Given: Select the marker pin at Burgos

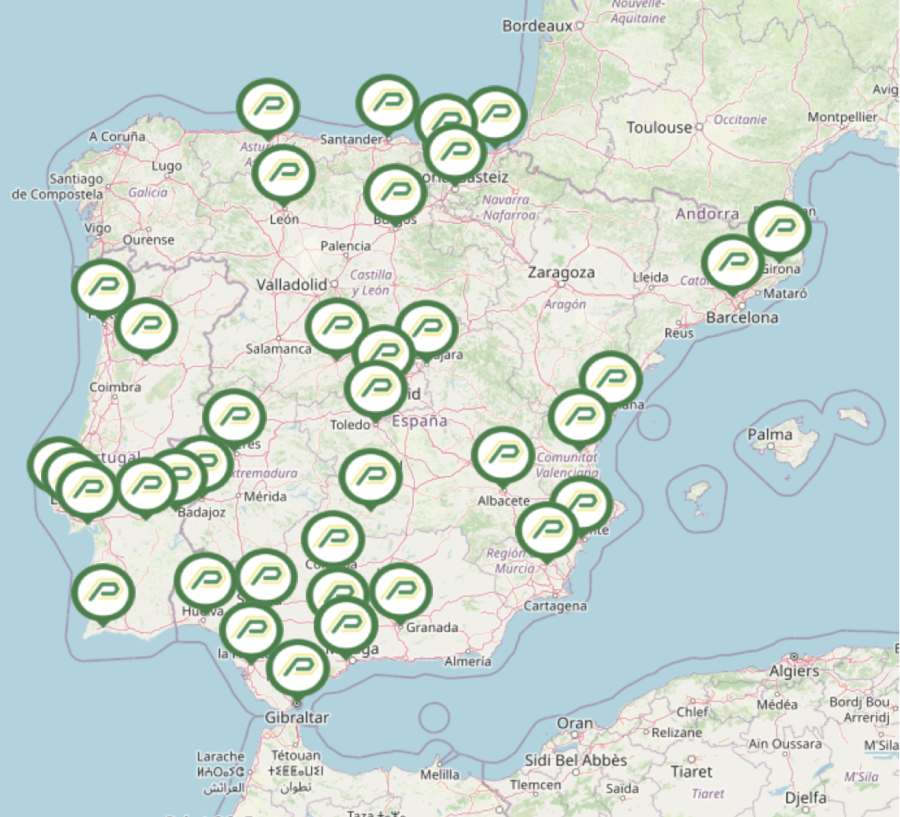Looking at the screenshot, I should (395, 191).
